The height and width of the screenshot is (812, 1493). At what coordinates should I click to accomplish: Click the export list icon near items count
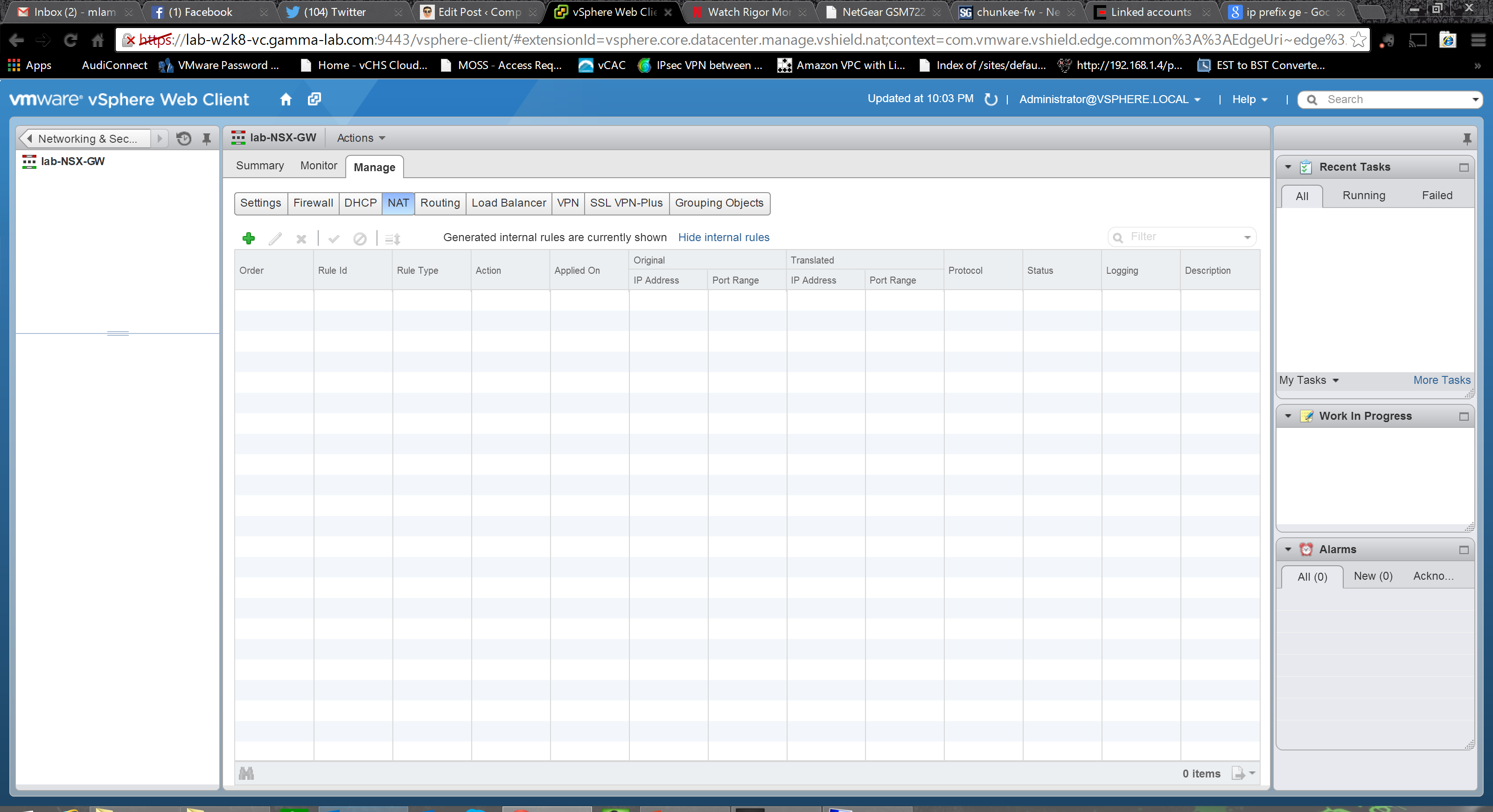tap(1239, 773)
